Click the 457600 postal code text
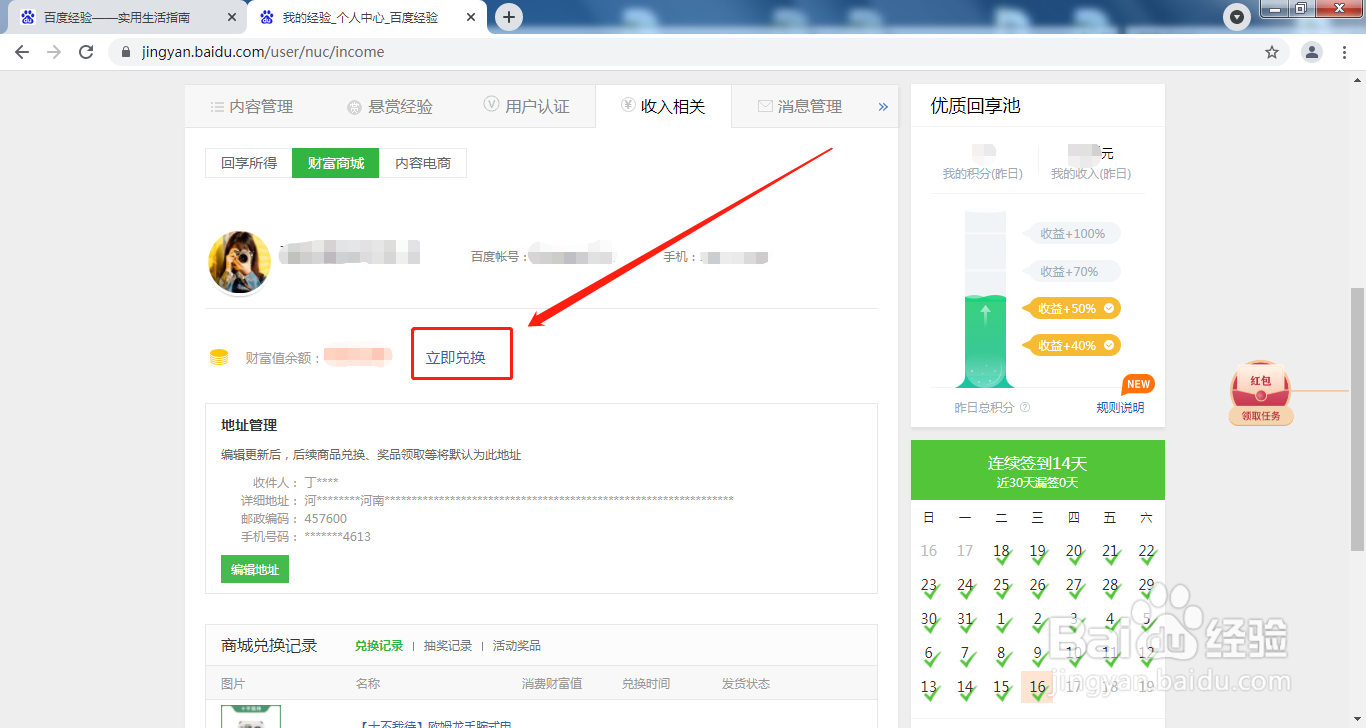 [x=326, y=519]
